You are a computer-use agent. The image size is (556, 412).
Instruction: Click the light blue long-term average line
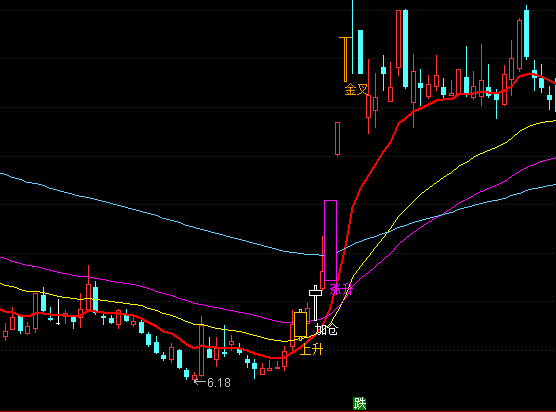click(x=177, y=221)
